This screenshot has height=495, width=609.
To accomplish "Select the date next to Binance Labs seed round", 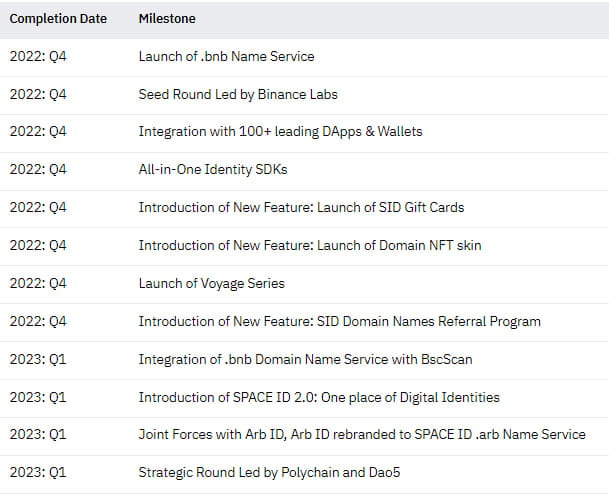I will tap(38, 94).
